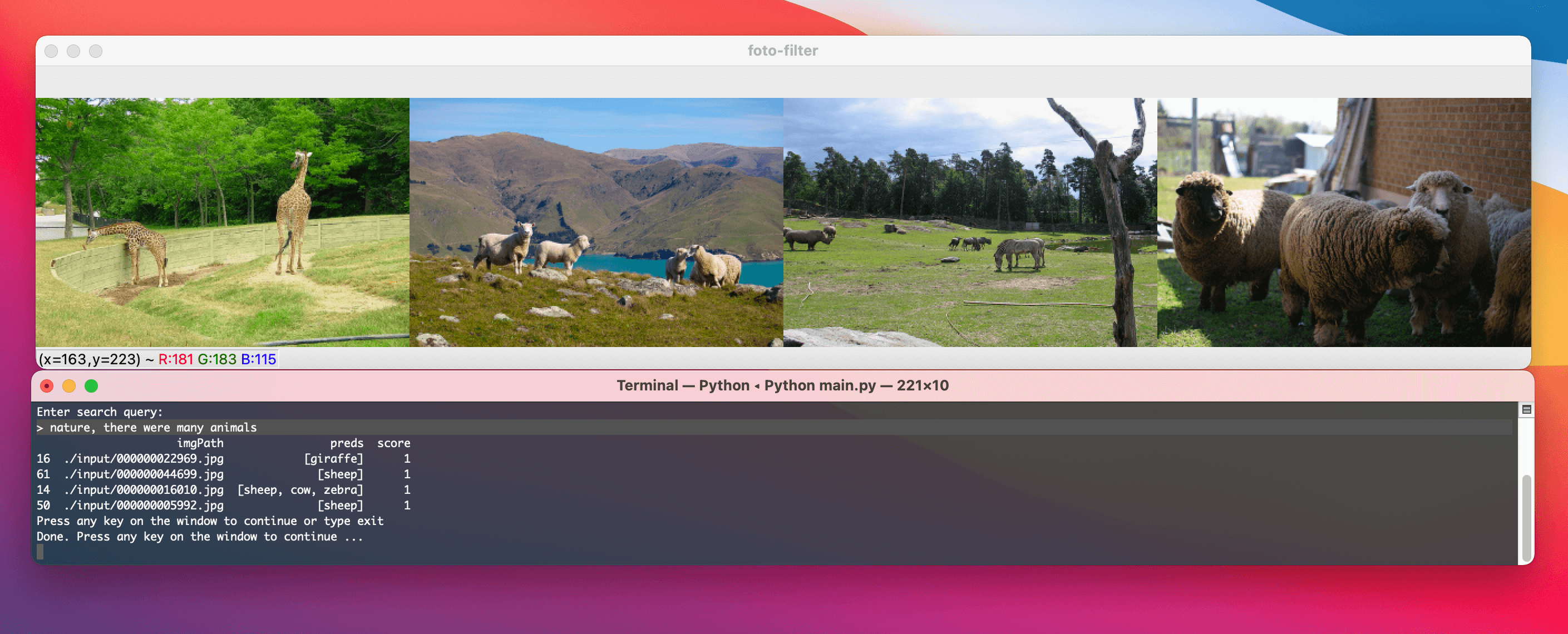Click the foto-filter window title
The width and height of the screenshot is (1568, 634).
[782, 51]
